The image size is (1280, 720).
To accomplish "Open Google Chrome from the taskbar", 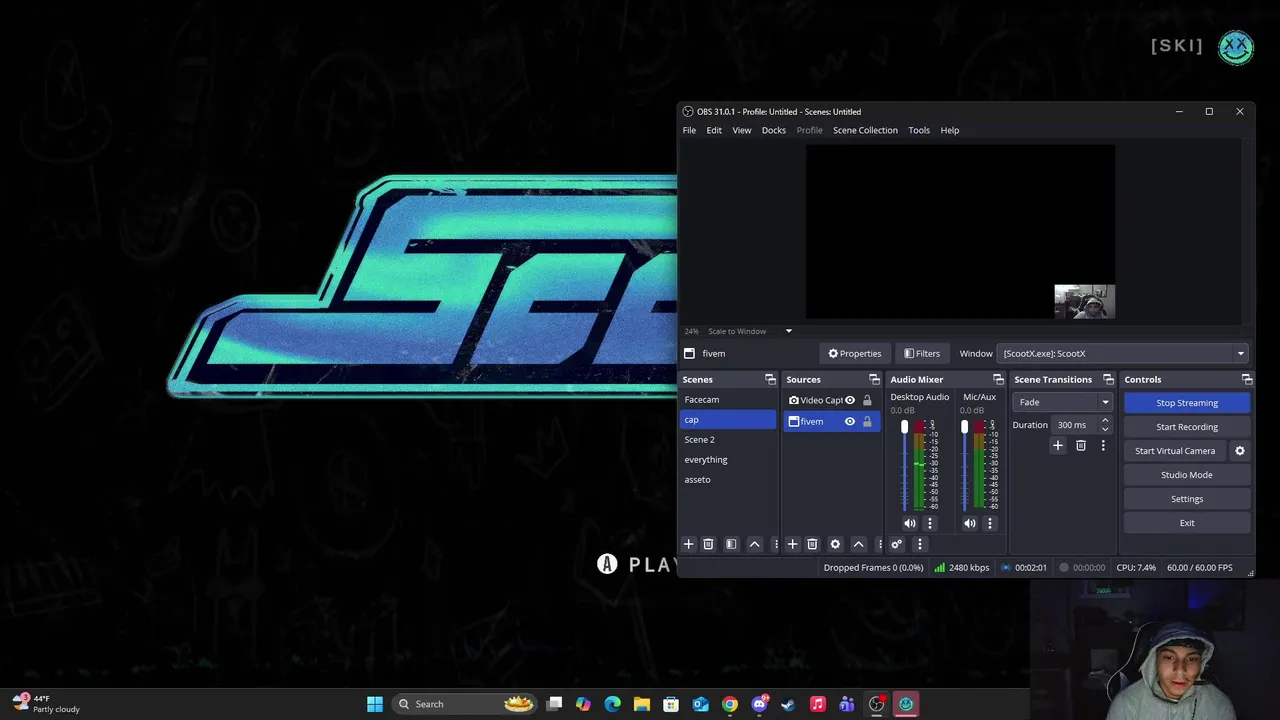I will point(730,704).
